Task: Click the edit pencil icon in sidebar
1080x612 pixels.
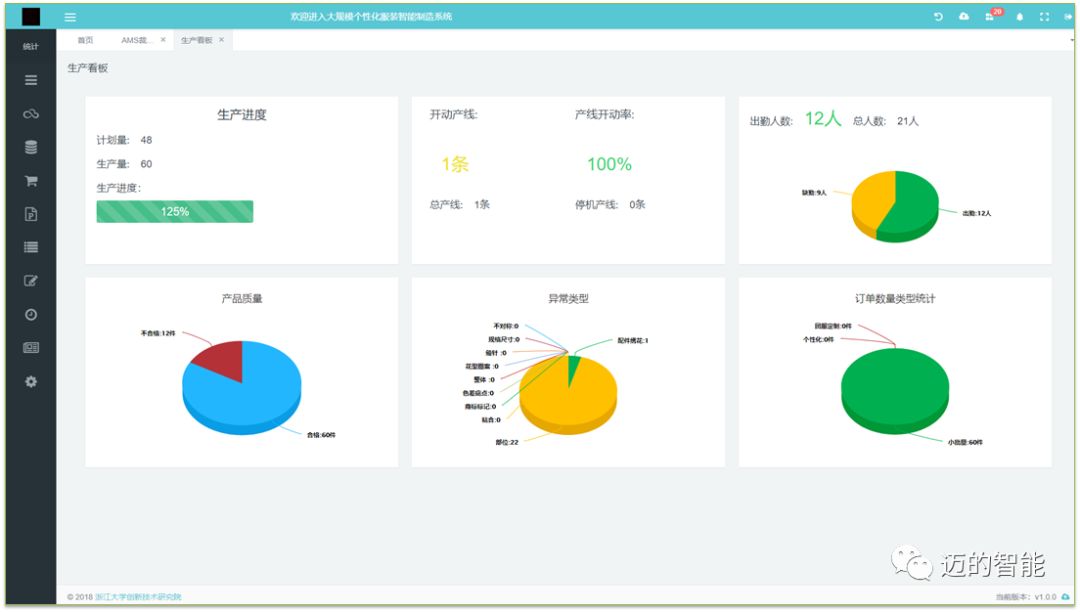Action: 31,281
